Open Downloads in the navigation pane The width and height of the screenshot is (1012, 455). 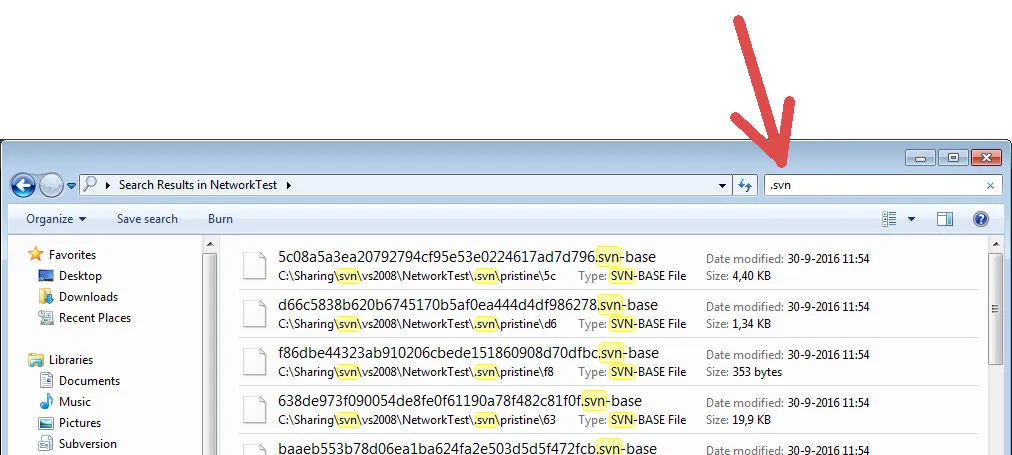(88, 297)
